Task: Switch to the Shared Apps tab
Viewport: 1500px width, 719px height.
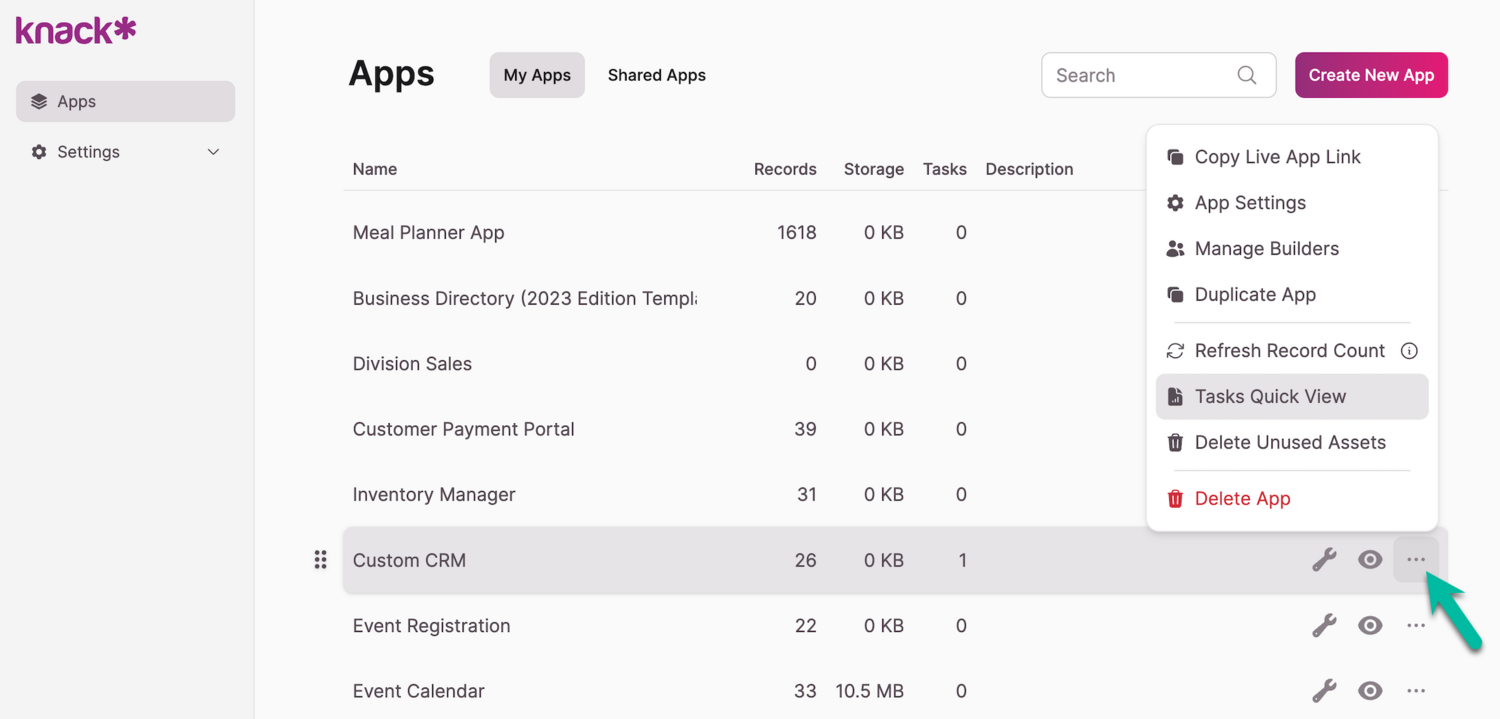Action: [656, 75]
